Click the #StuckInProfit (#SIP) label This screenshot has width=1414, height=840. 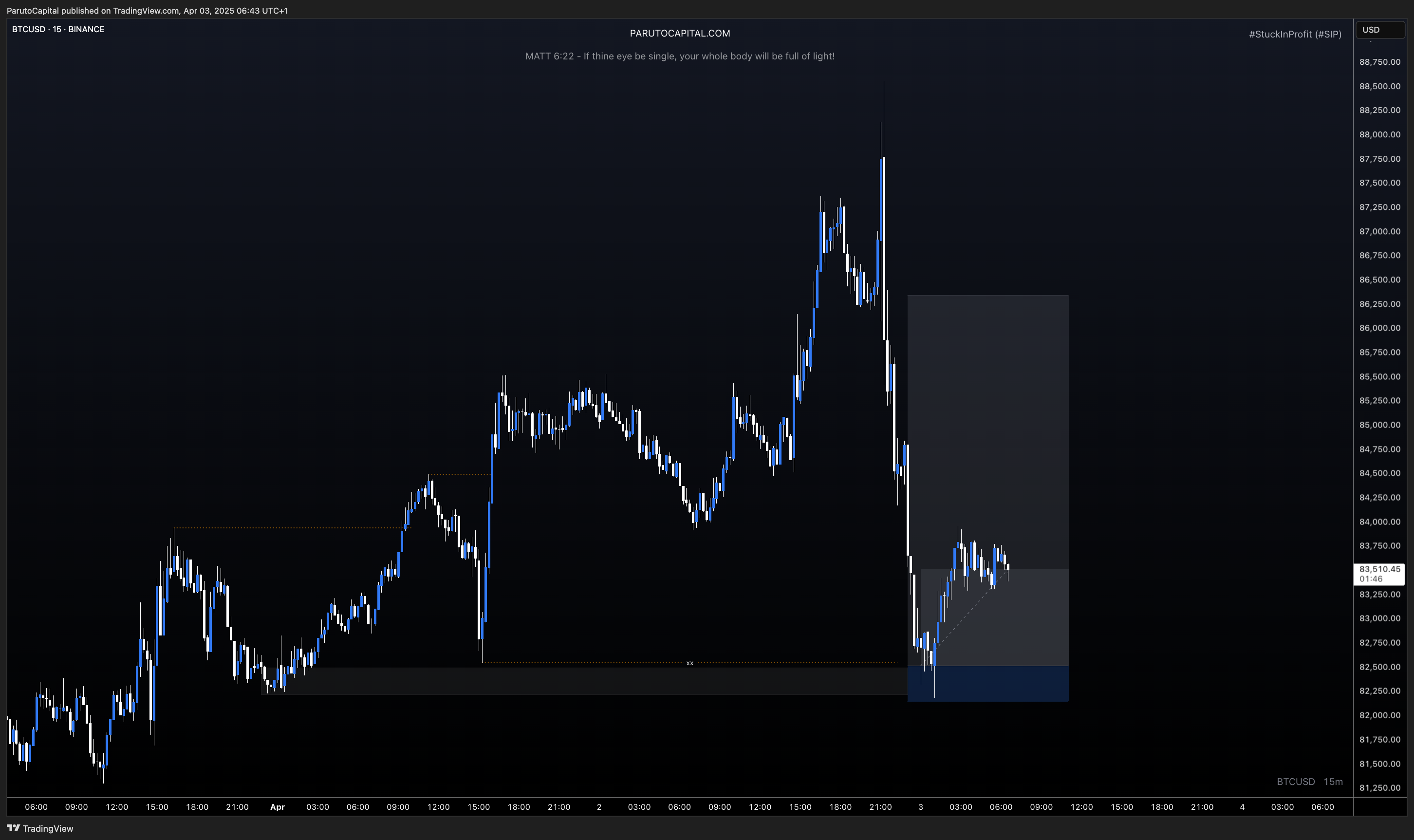(x=1295, y=34)
